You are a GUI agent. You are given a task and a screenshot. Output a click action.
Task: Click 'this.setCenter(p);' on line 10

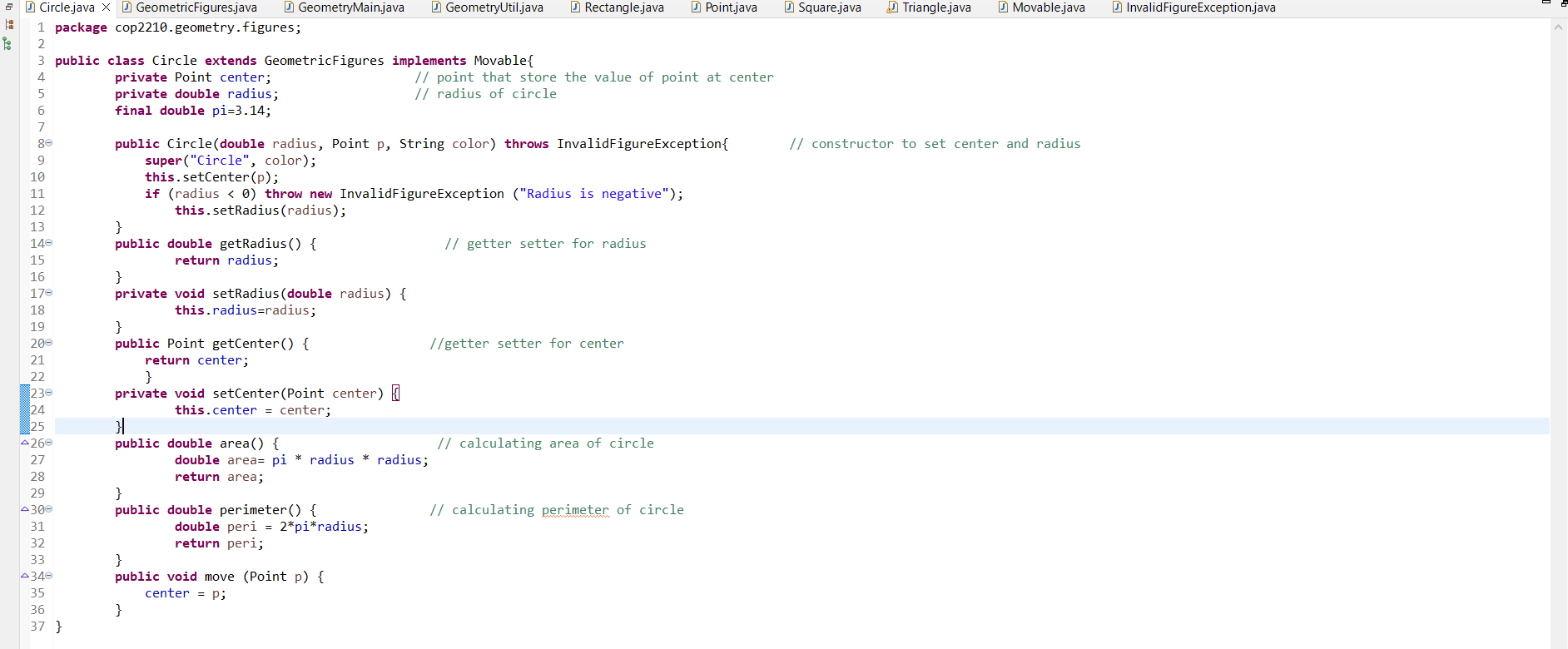click(x=212, y=177)
